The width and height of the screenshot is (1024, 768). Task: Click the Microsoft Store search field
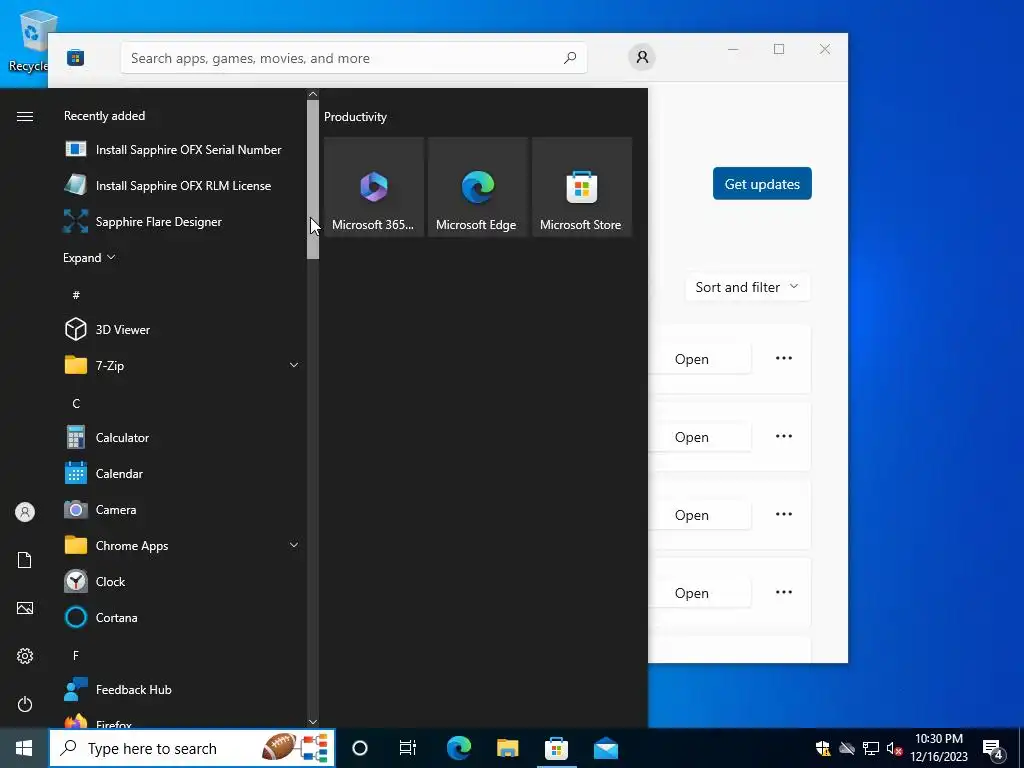click(x=353, y=58)
